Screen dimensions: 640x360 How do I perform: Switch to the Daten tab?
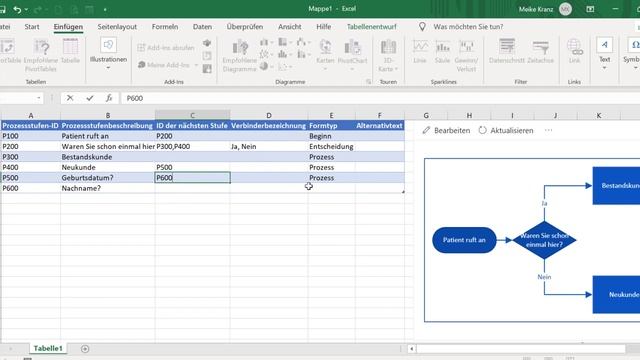pyautogui.click(x=202, y=27)
